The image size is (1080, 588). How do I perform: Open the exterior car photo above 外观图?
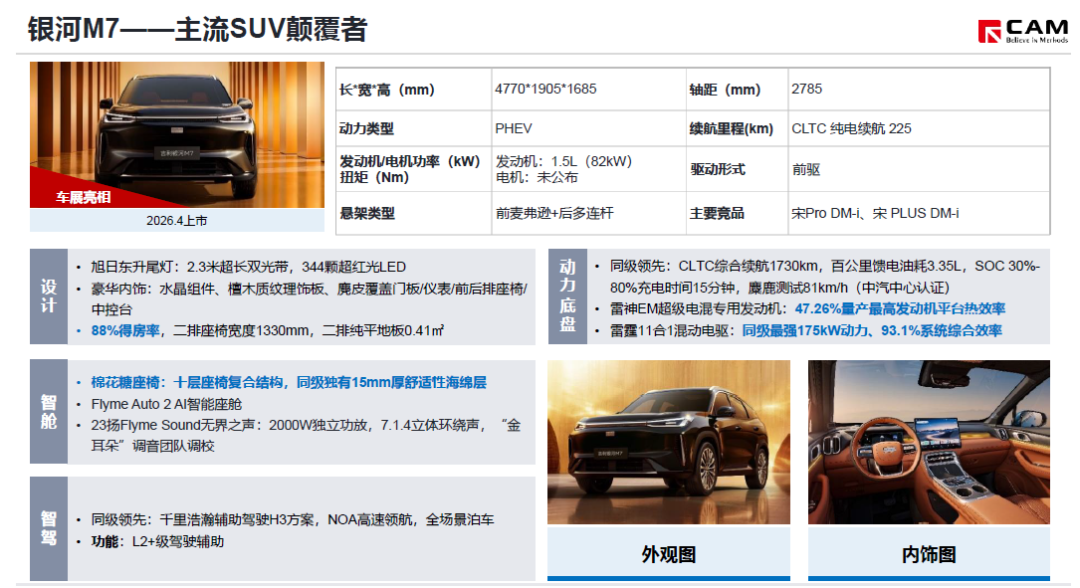pos(669,442)
